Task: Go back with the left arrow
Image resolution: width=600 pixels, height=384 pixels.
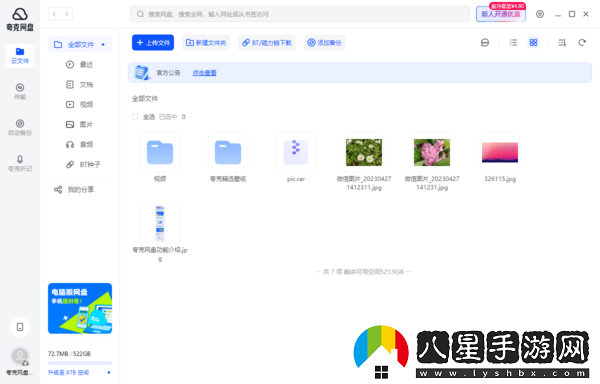Action: pyautogui.click(x=54, y=14)
